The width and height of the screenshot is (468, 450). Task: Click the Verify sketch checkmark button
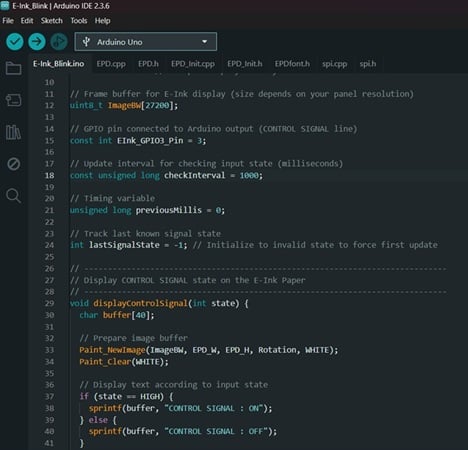(x=15, y=42)
